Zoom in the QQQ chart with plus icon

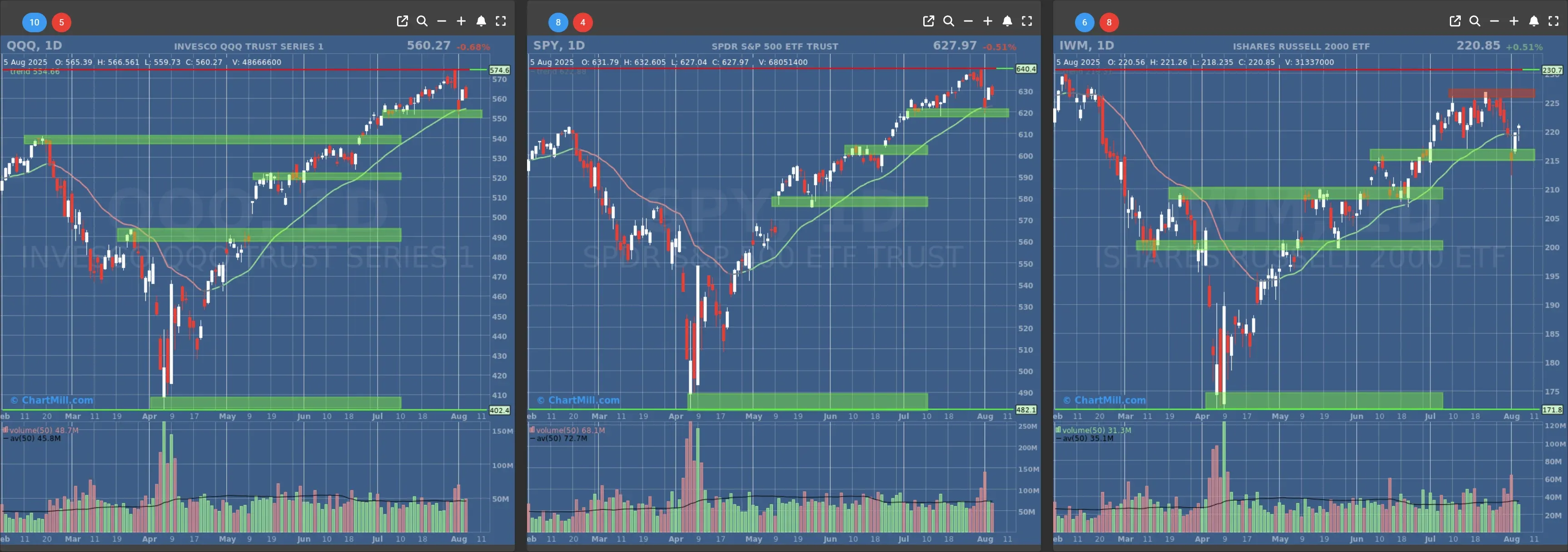461,21
